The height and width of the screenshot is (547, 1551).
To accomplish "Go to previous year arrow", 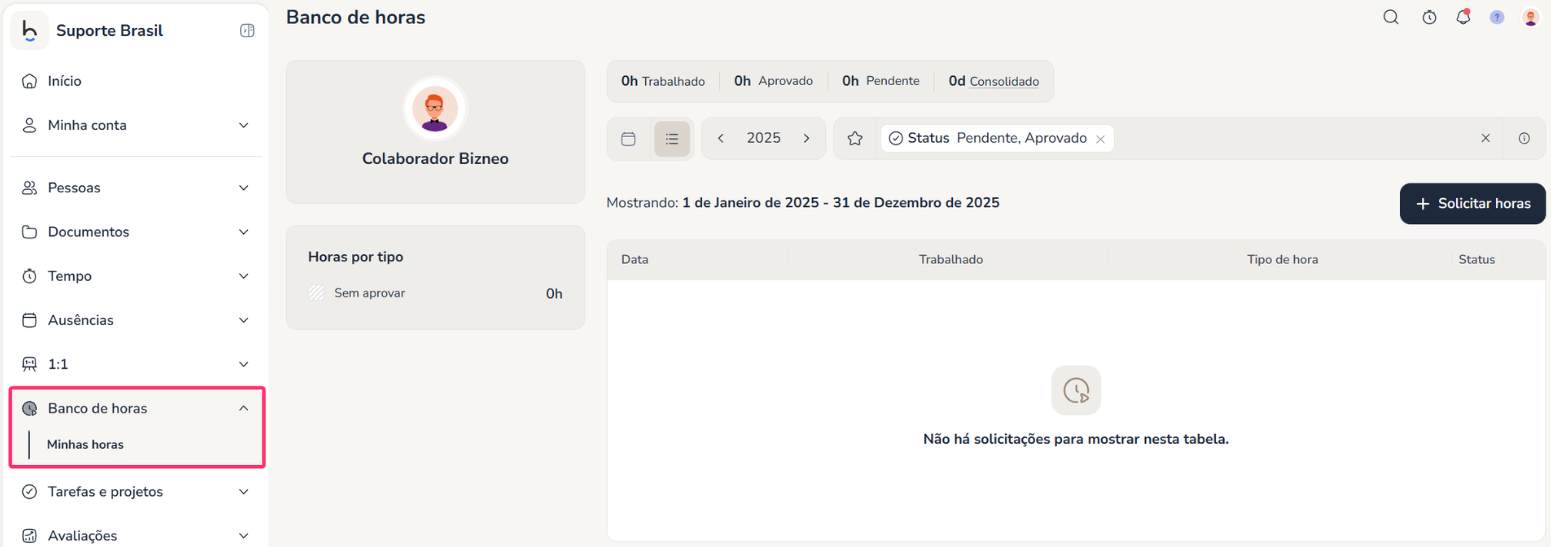I will (721, 139).
